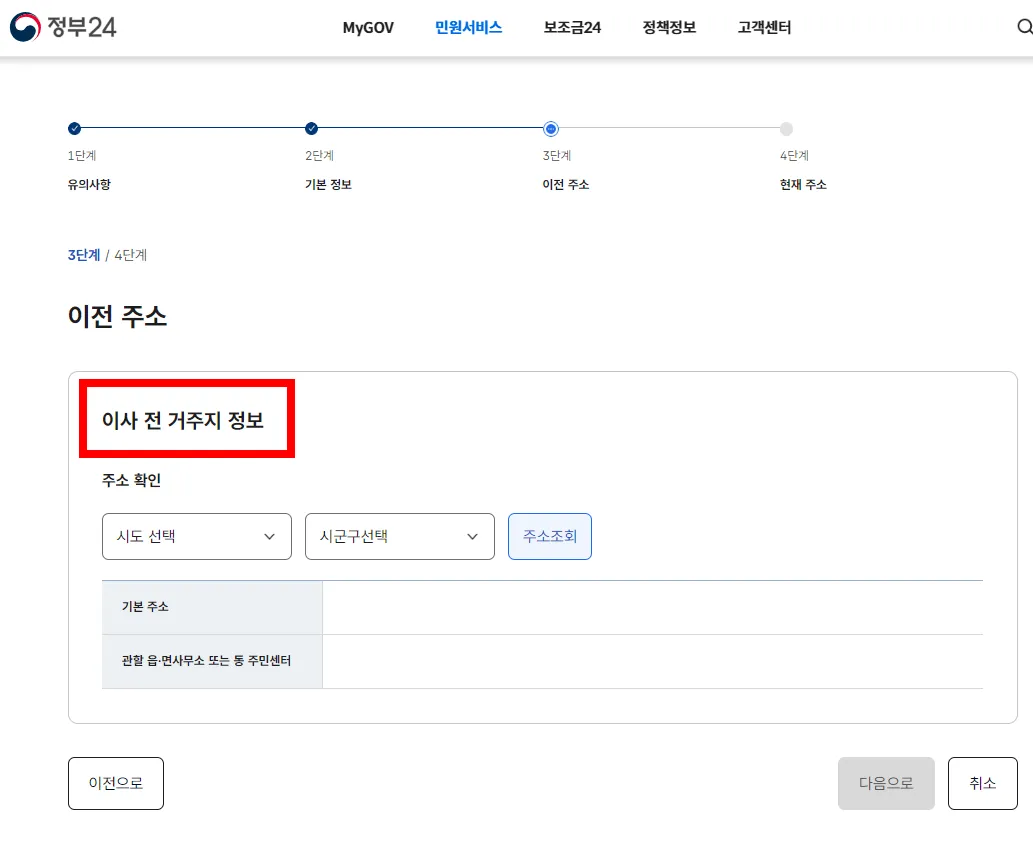Click the disabled 다음으로 button
Image resolution: width=1033 pixels, height=841 pixels.
[x=886, y=783]
